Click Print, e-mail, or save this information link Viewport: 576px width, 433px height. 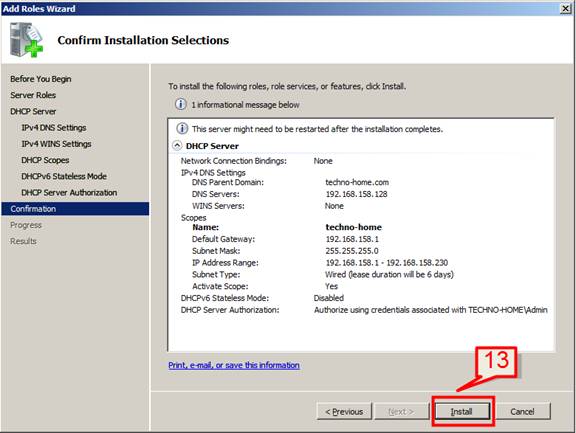(234, 365)
